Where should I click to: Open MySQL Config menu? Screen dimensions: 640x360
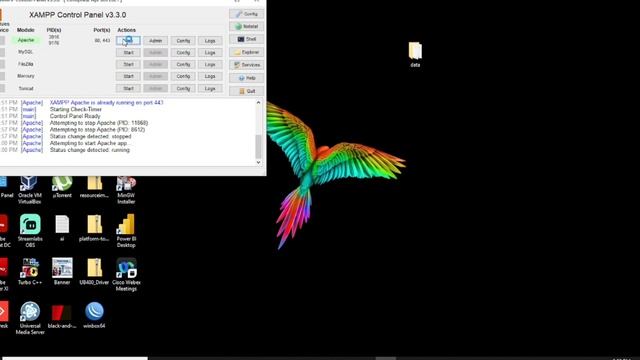pyautogui.click(x=183, y=53)
